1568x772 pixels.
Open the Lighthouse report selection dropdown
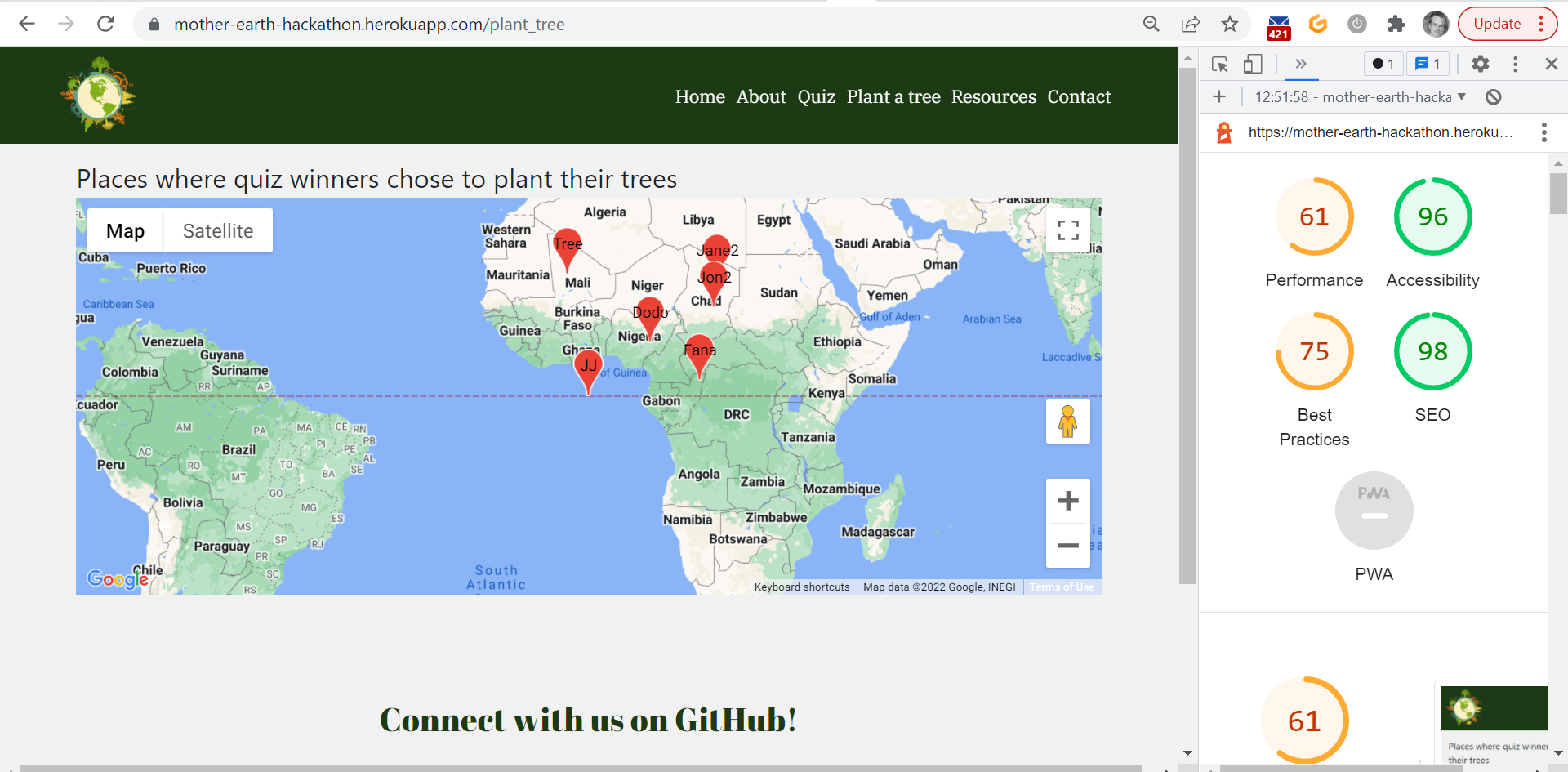(1361, 97)
